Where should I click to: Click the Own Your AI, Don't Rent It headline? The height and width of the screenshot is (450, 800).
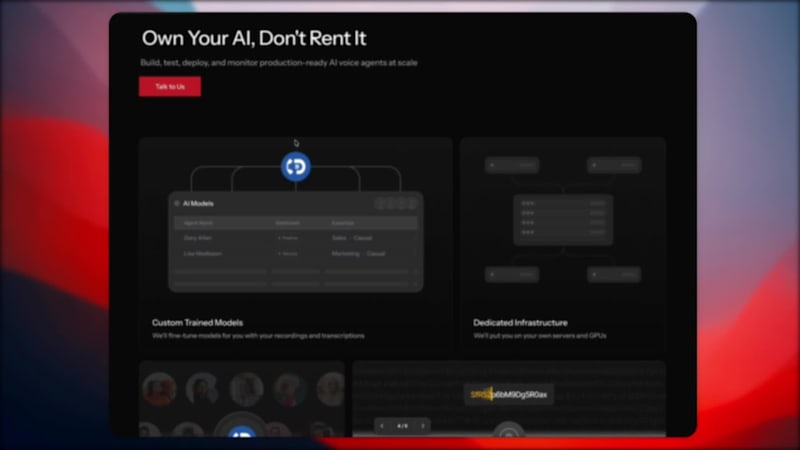[254, 38]
